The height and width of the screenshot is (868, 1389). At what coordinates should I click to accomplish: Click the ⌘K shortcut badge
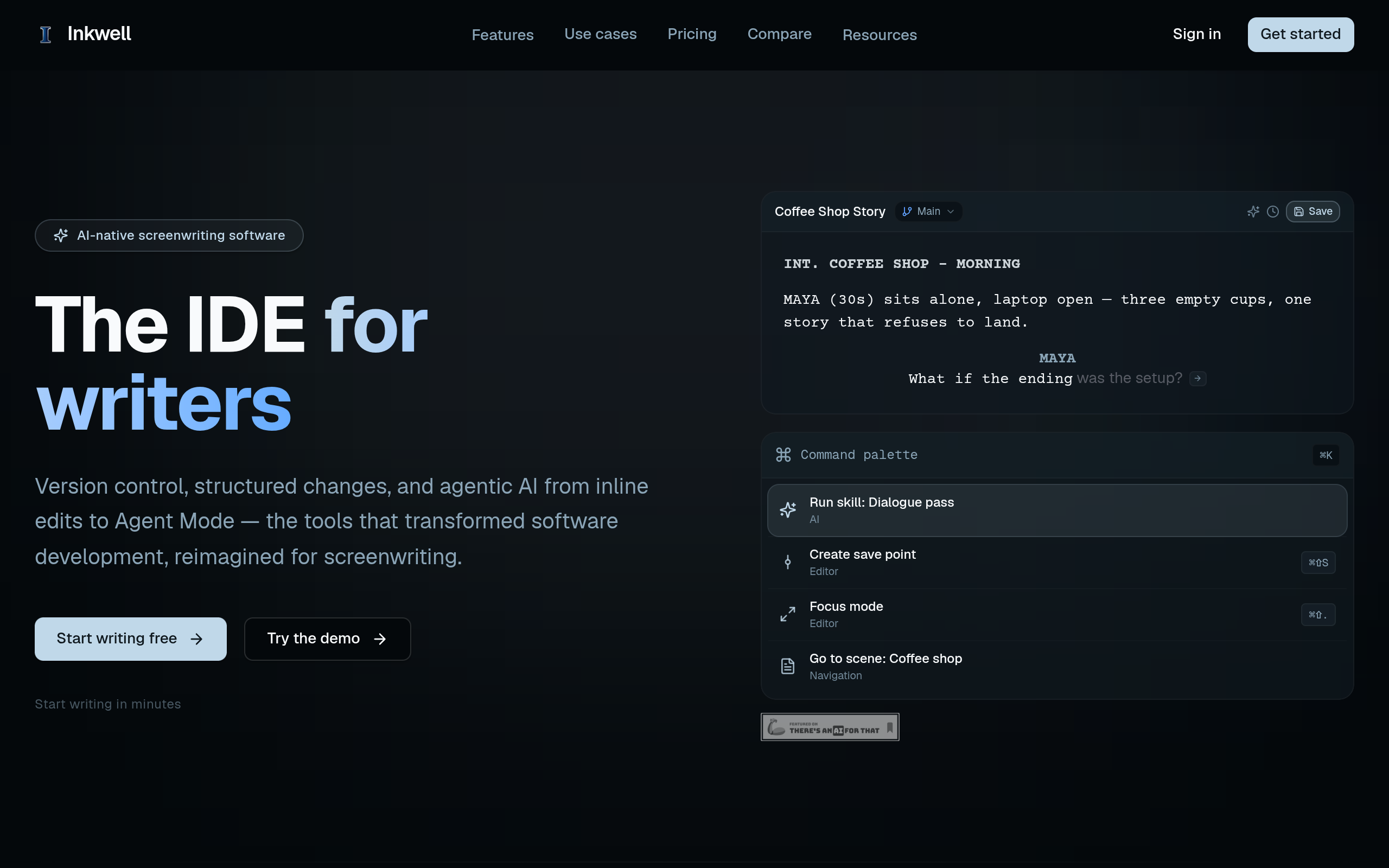coord(1326,455)
